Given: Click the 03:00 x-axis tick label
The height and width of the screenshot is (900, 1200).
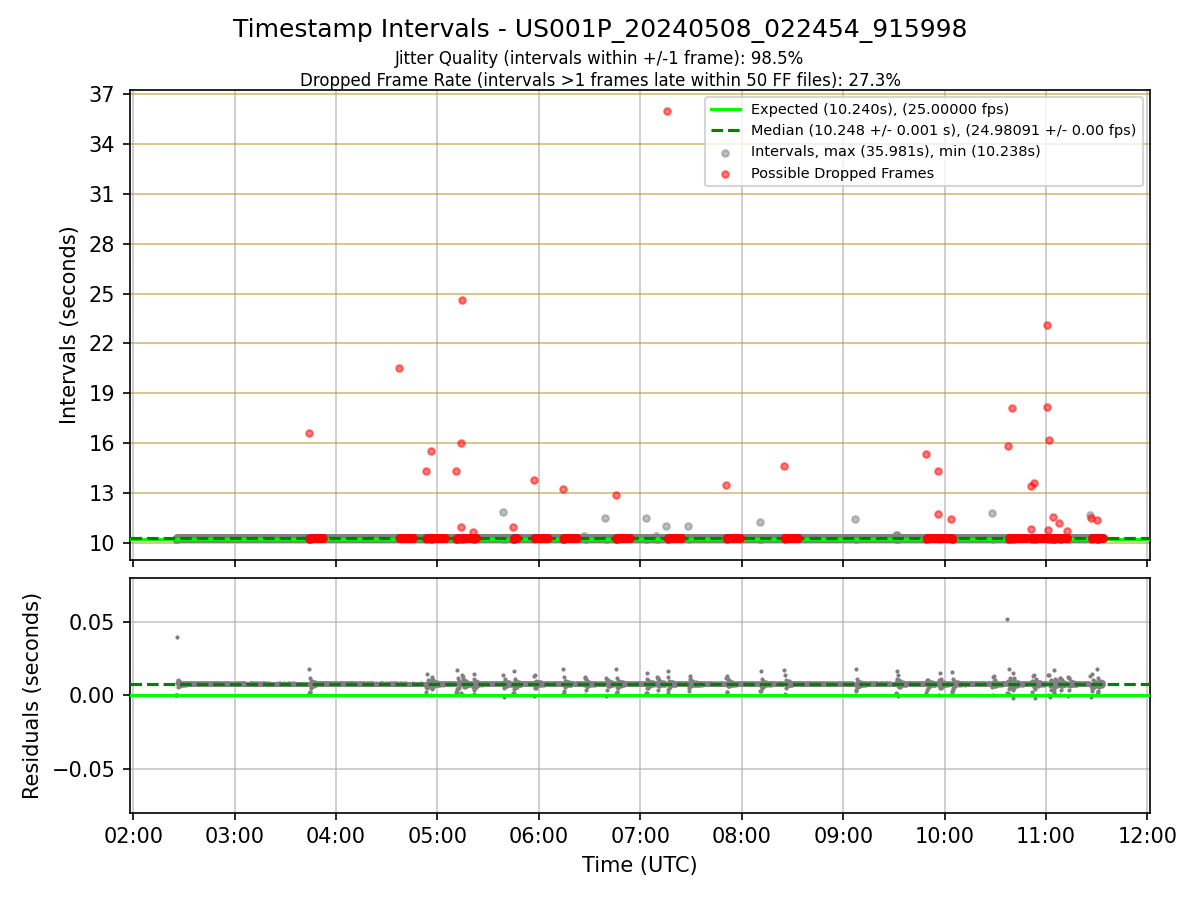Looking at the screenshot, I should (x=235, y=835).
